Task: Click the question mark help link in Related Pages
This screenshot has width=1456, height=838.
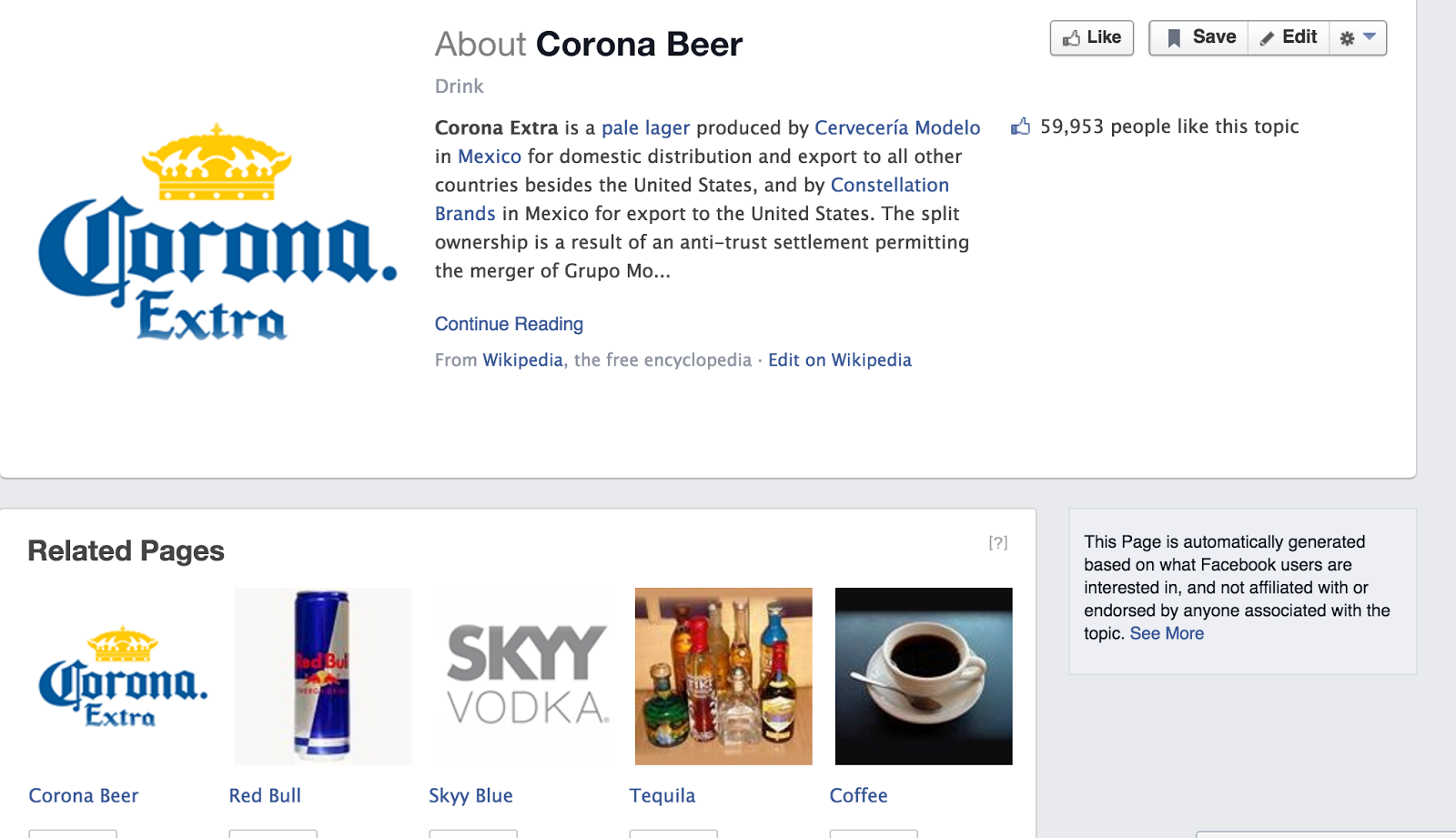Action: [998, 542]
